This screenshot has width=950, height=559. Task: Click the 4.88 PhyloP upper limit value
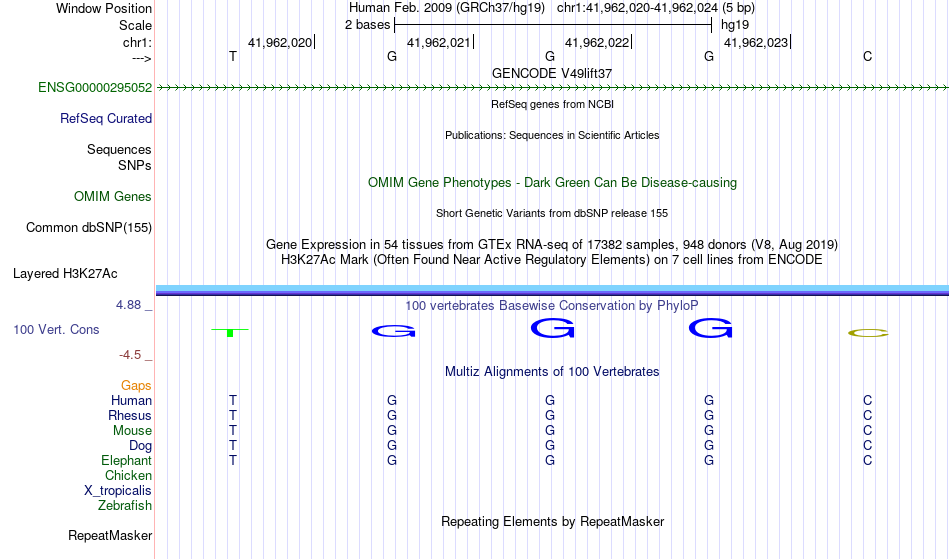(x=128, y=305)
